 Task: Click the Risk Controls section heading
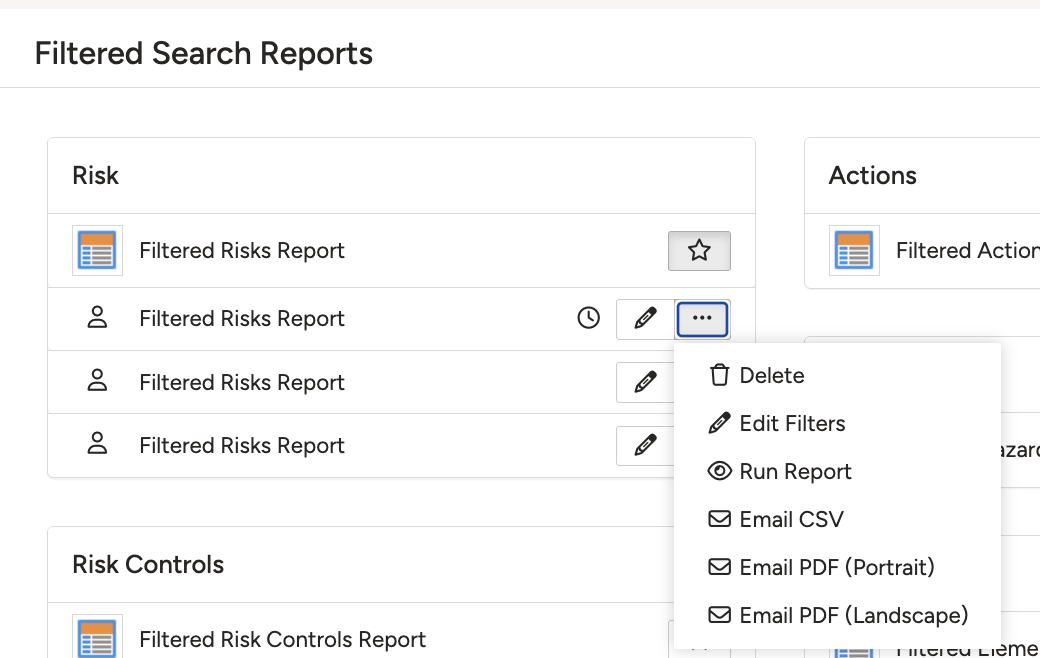tap(148, 565)
